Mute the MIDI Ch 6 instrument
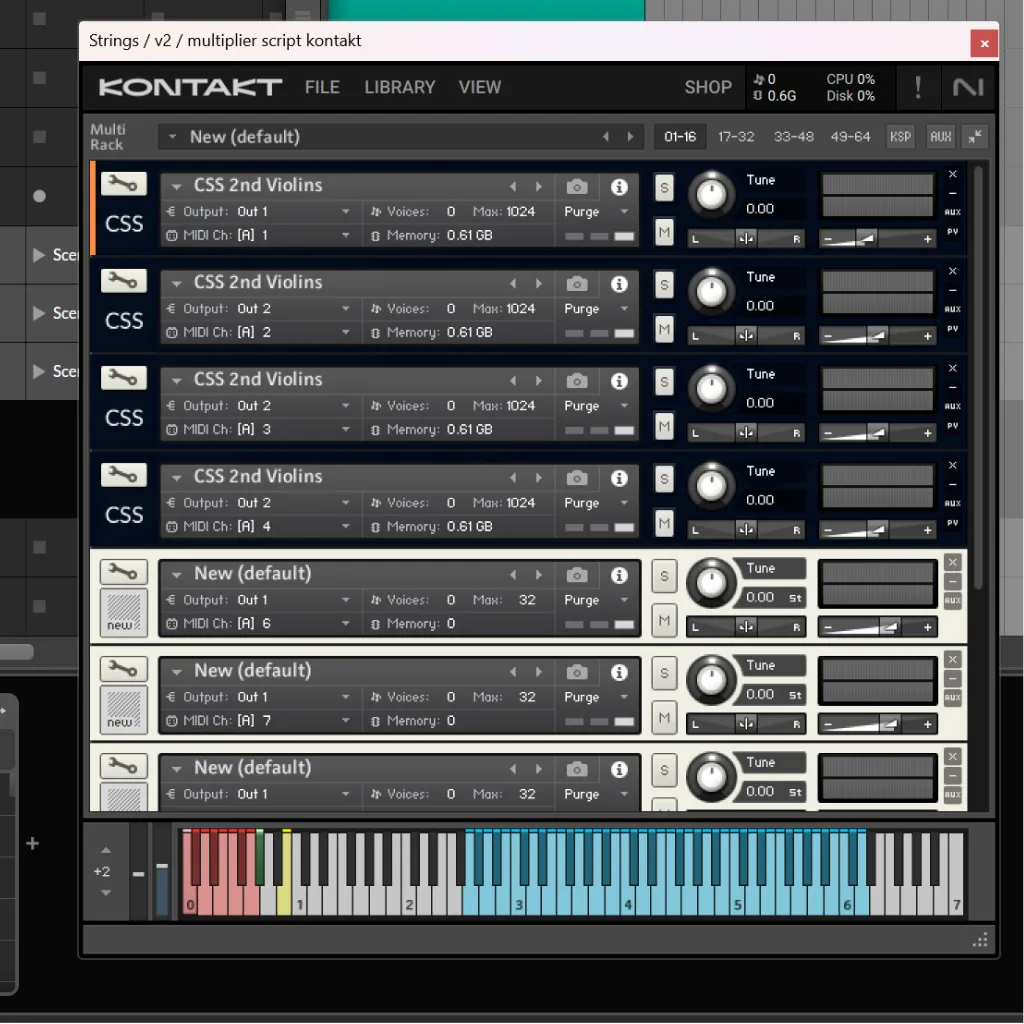Screen dimensions: 1024x1024 pyautogui.click(x=664, y=620)
